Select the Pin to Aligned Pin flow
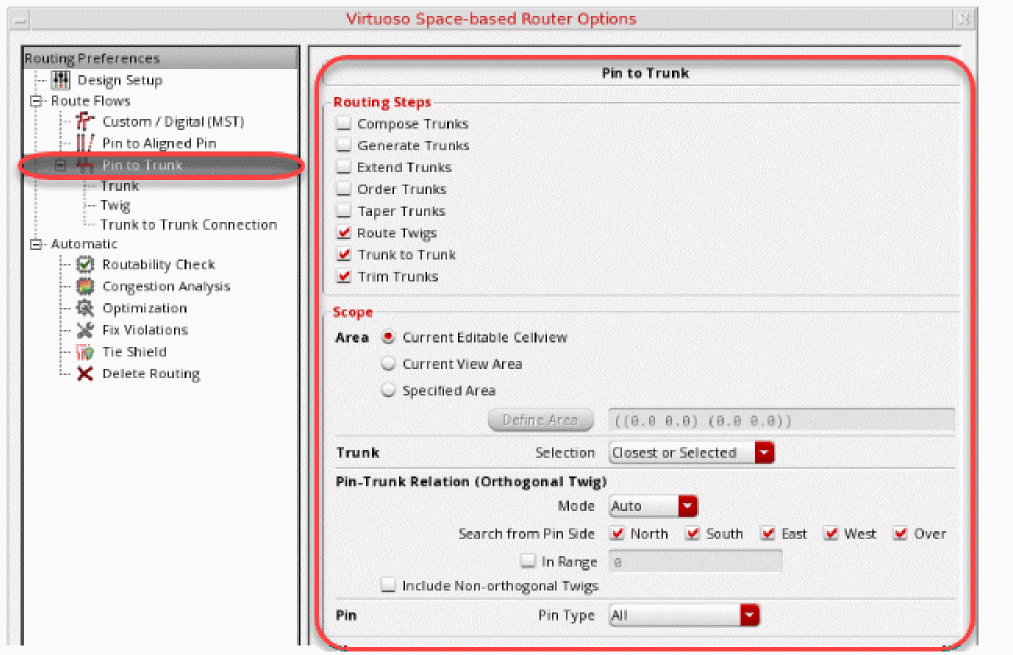The width and height of the screenshot is (1013, 655). coord(159,143)
